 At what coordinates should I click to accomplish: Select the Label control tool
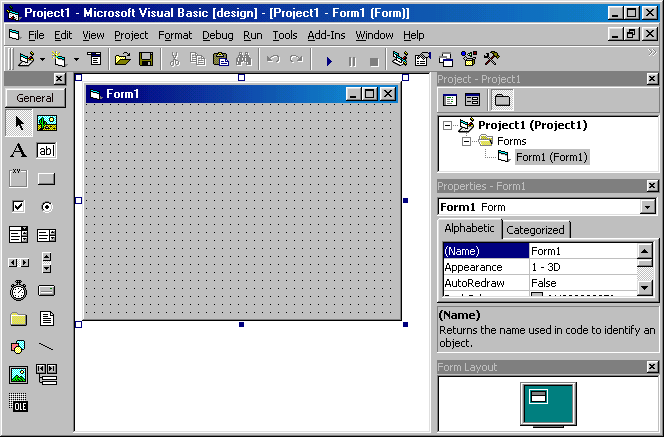pos(18,150)
